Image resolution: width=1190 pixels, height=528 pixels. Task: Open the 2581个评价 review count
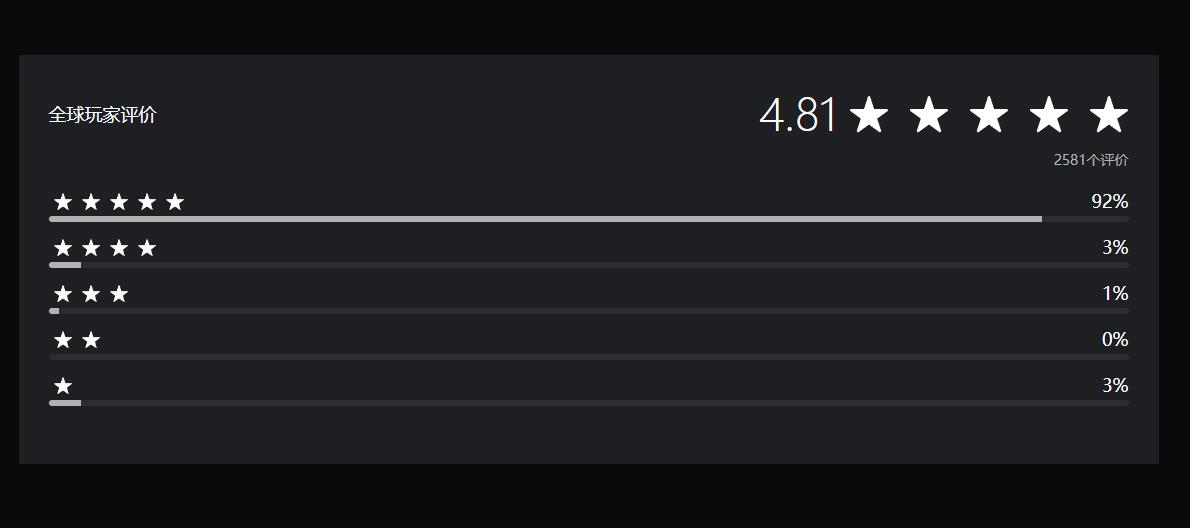click(1090, 160)
